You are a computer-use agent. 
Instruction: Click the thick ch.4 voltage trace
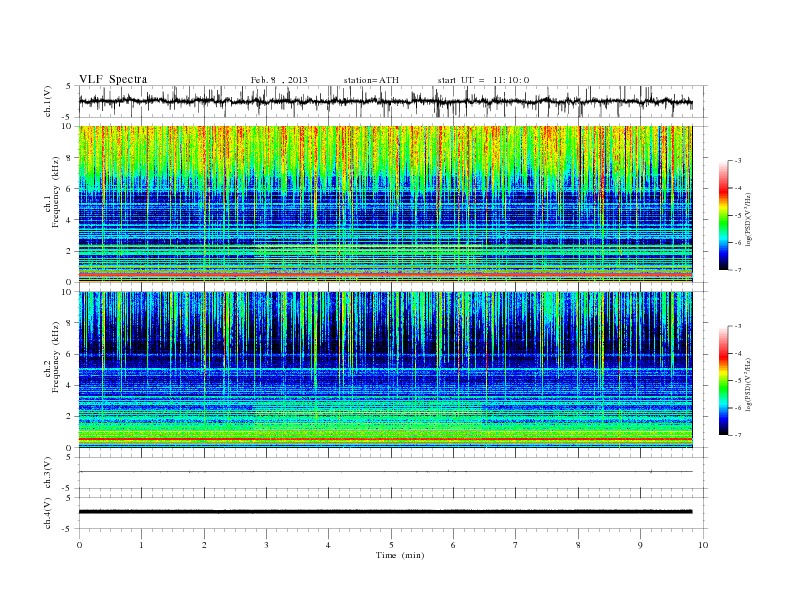click(x=385, y=512)
